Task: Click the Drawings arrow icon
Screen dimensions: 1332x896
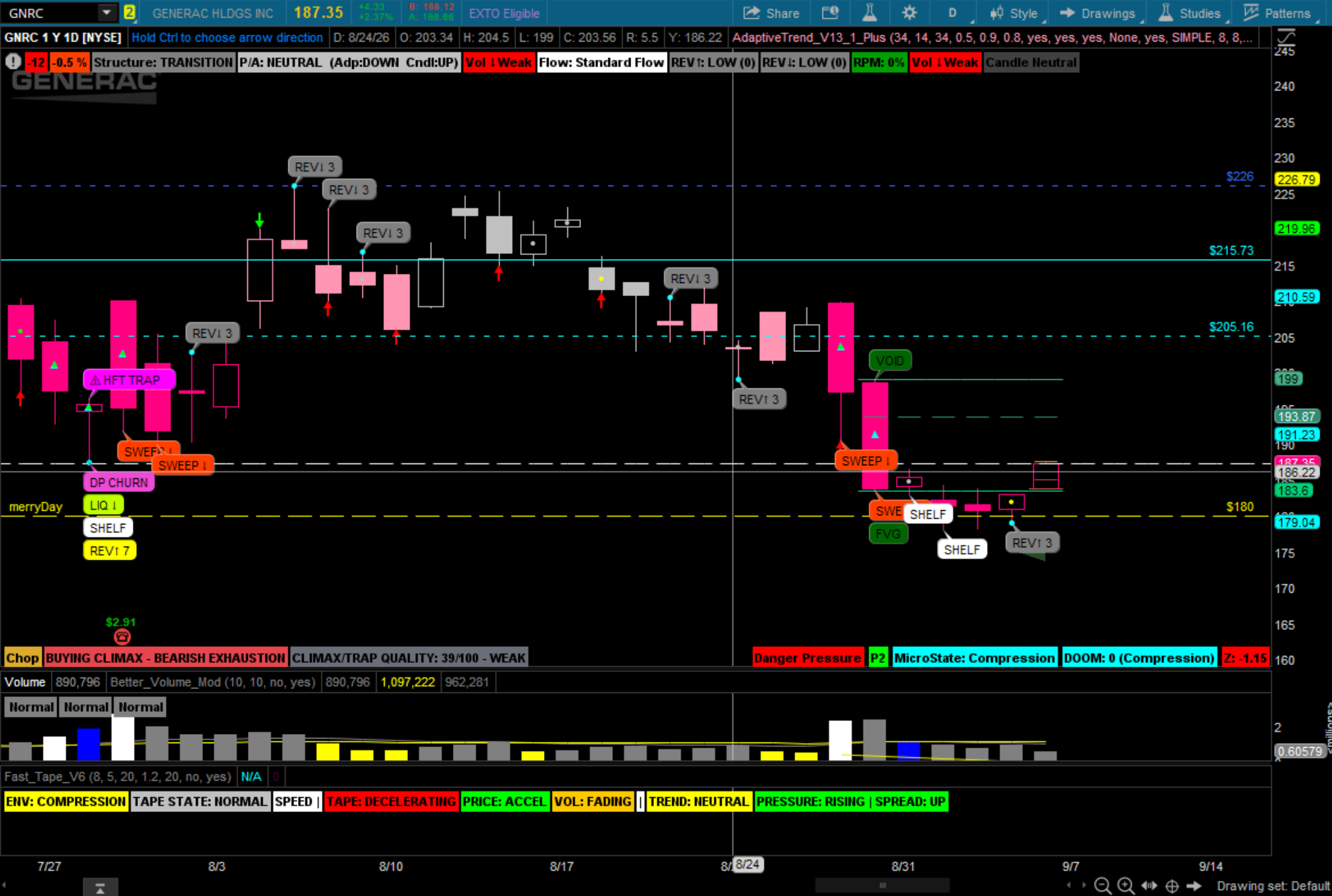Action: 1067,13
